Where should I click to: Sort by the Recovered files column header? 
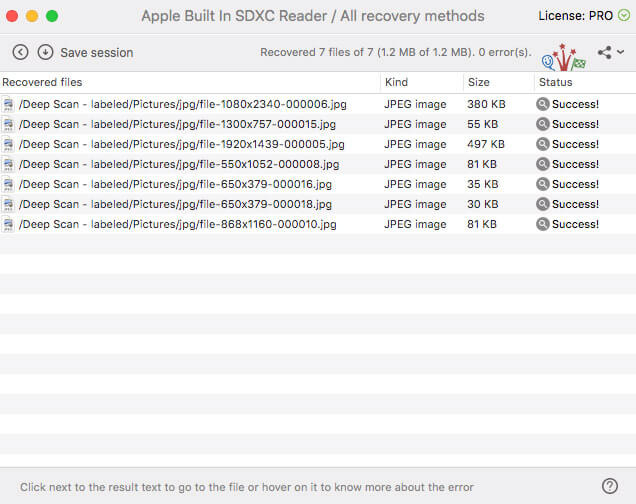click(x=42, y=82)
